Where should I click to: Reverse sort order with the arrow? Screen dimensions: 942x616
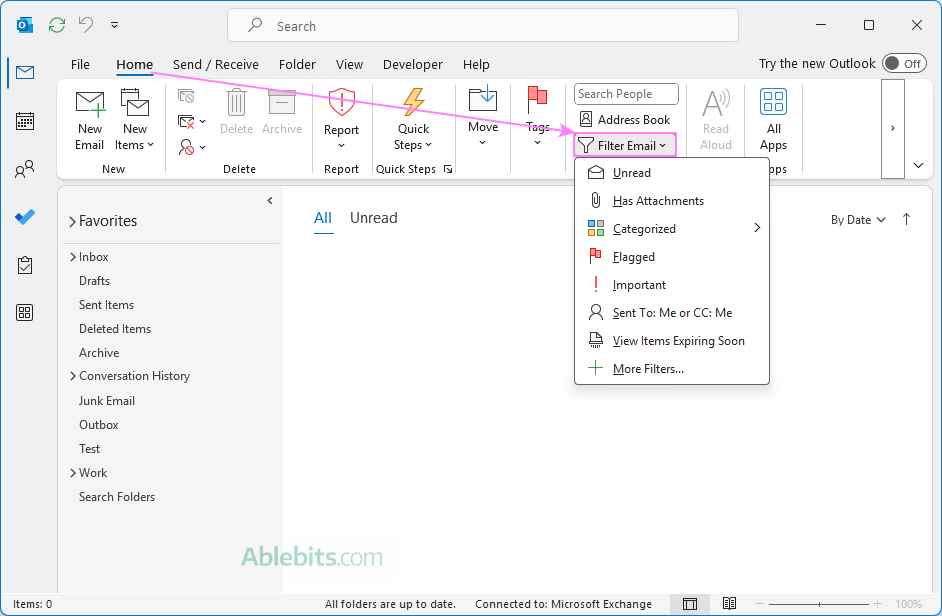906,220
